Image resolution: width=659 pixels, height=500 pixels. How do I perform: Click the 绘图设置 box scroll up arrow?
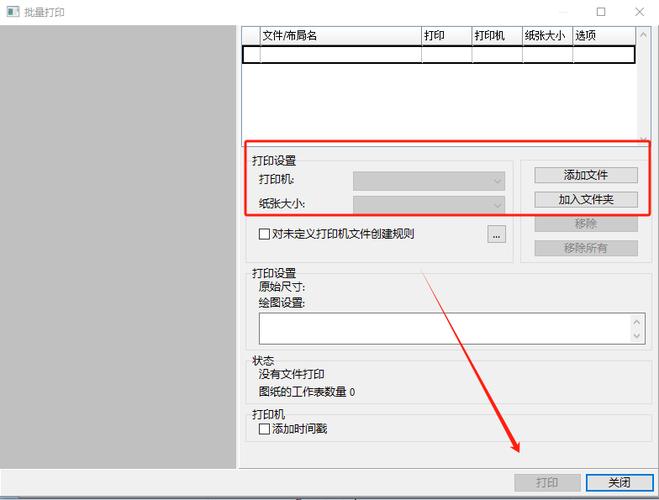(636, 322)
